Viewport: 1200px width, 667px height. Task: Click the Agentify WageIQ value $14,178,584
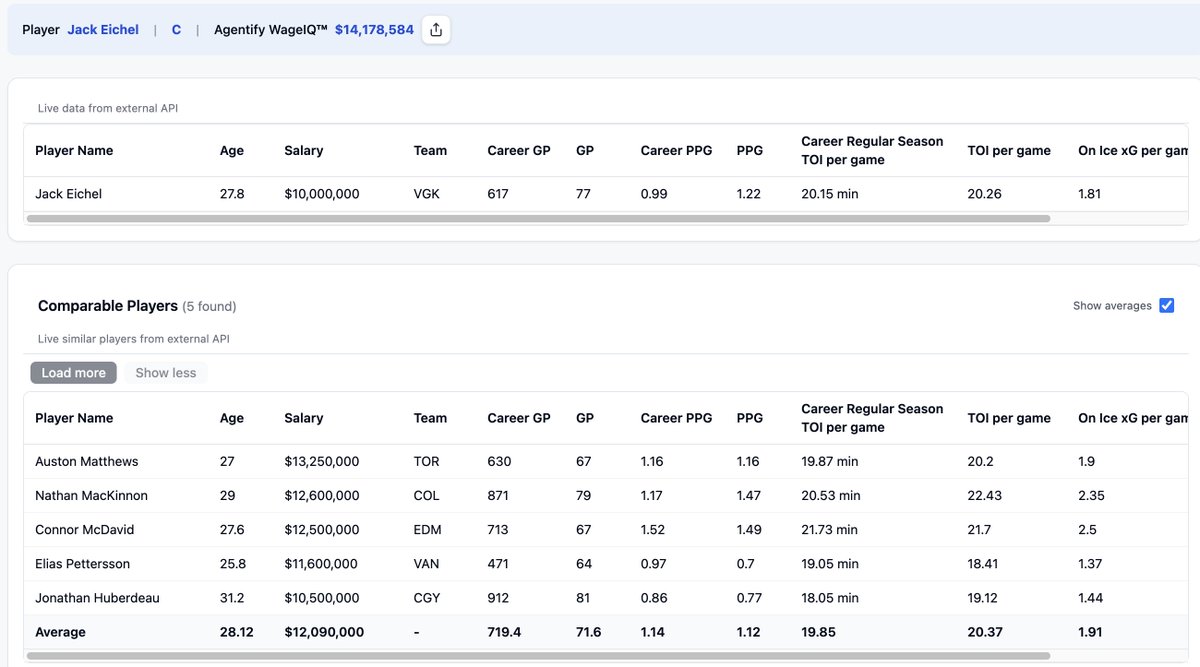(373, 29)
